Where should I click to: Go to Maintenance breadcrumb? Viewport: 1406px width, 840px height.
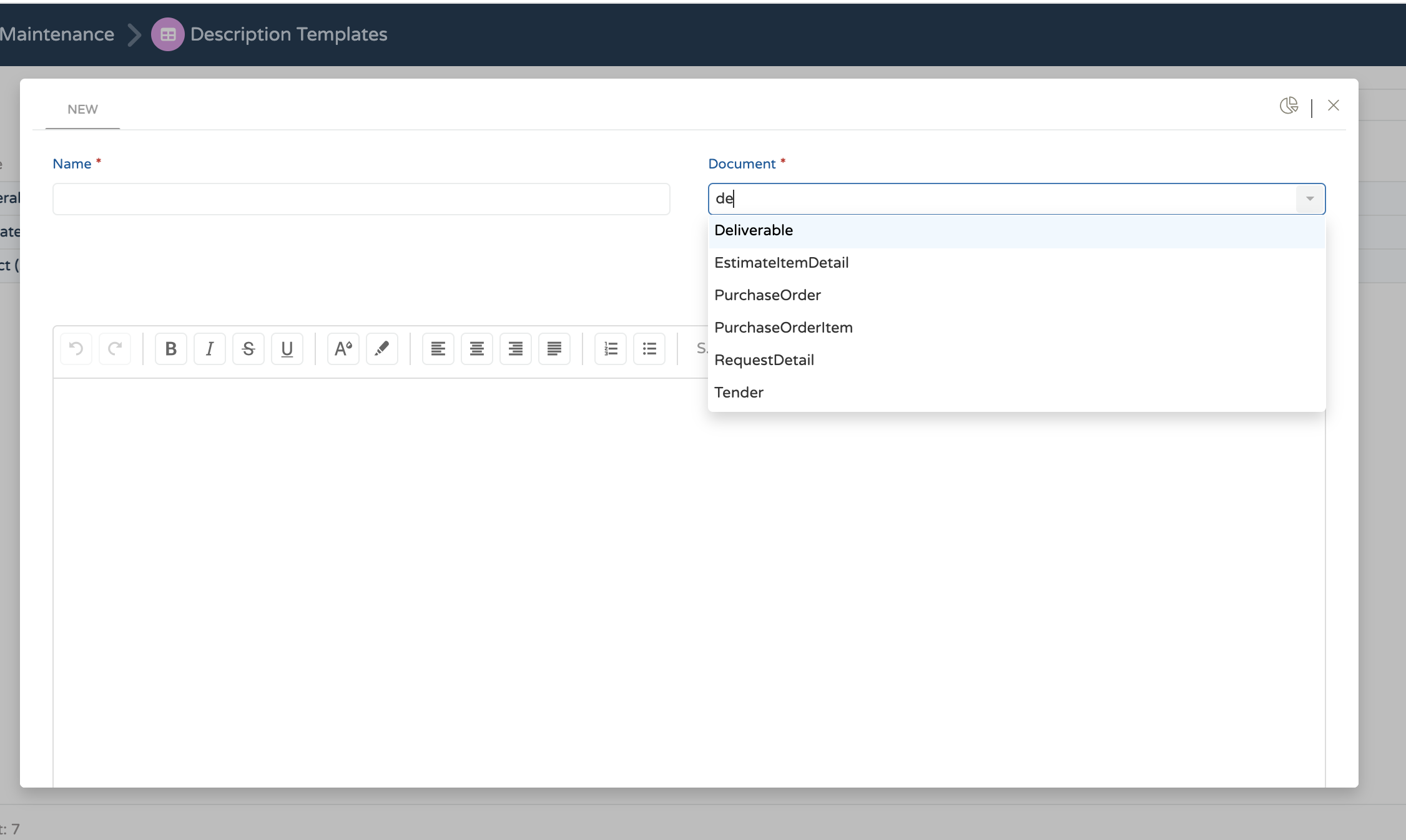click(57, 34)
